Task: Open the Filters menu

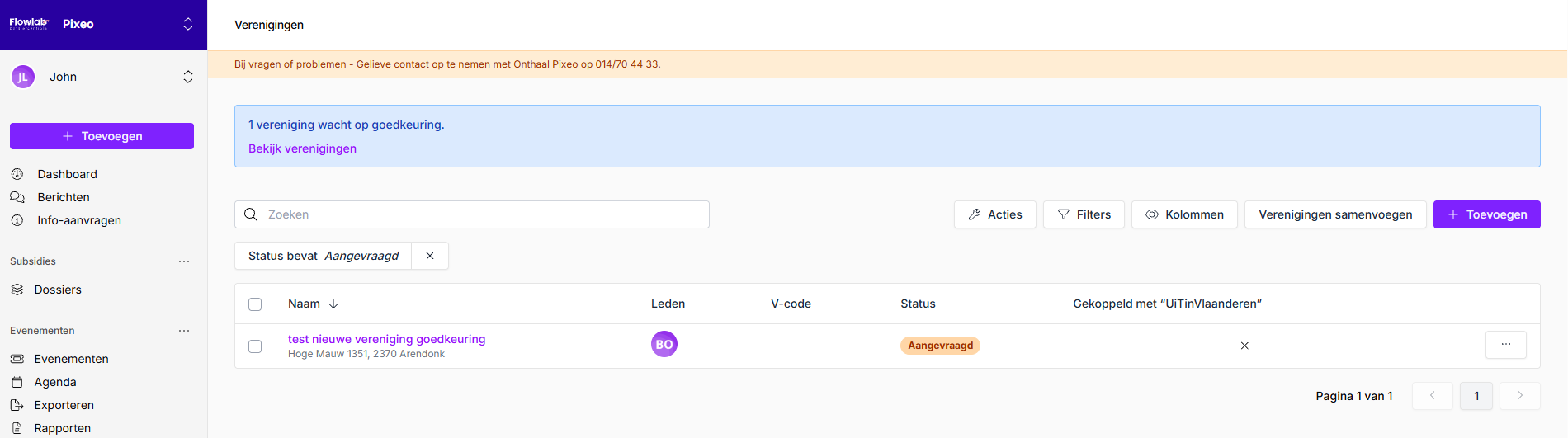Action: [x=1083, y=214]
